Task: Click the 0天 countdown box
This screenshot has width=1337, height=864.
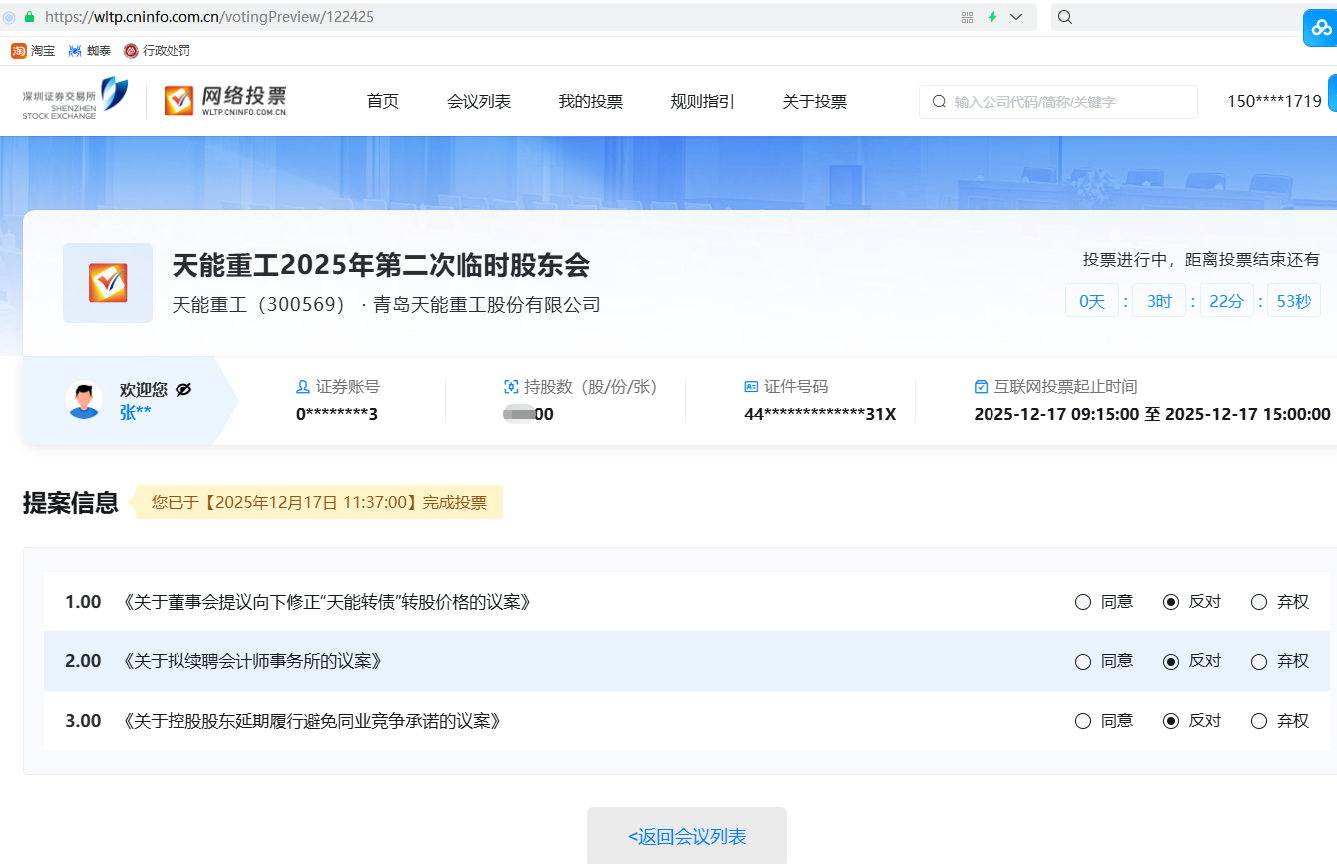Action: coord(1092,301)
